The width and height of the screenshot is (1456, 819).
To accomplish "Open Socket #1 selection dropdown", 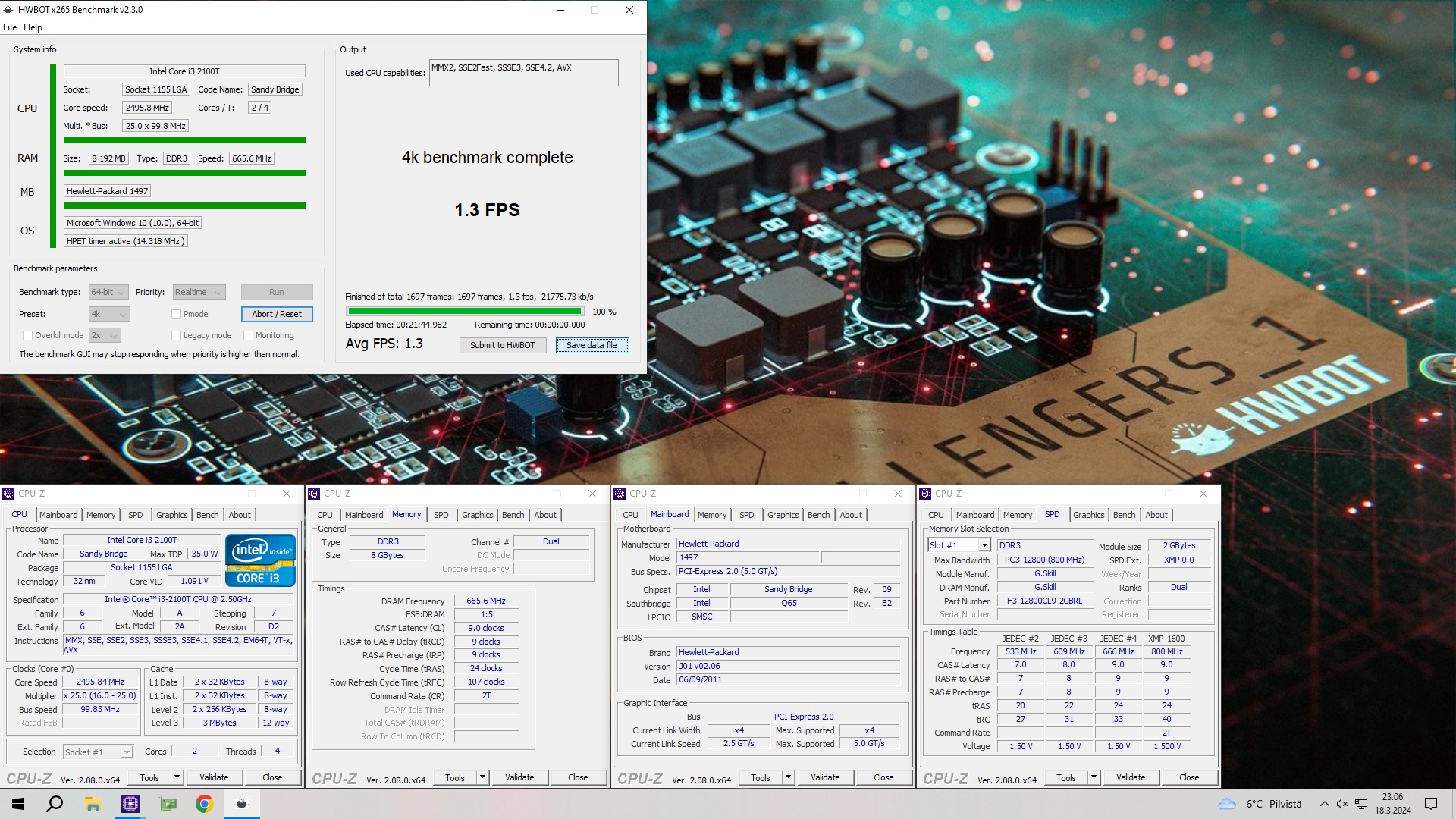I will (x=98, y=752).
